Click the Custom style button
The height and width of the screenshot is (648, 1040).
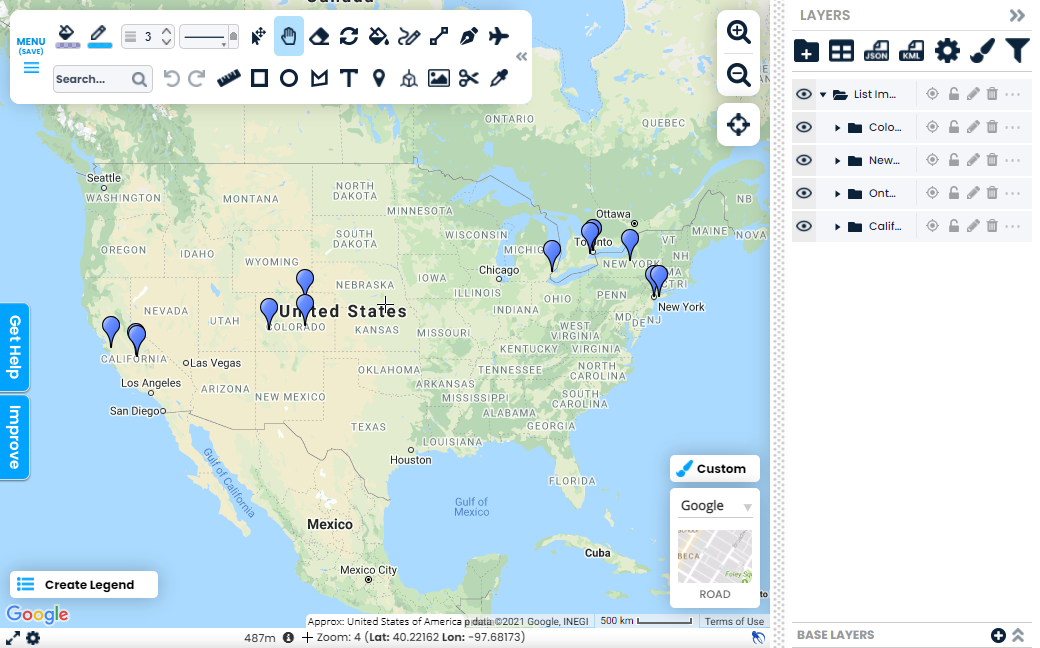[x=714, y=468]
